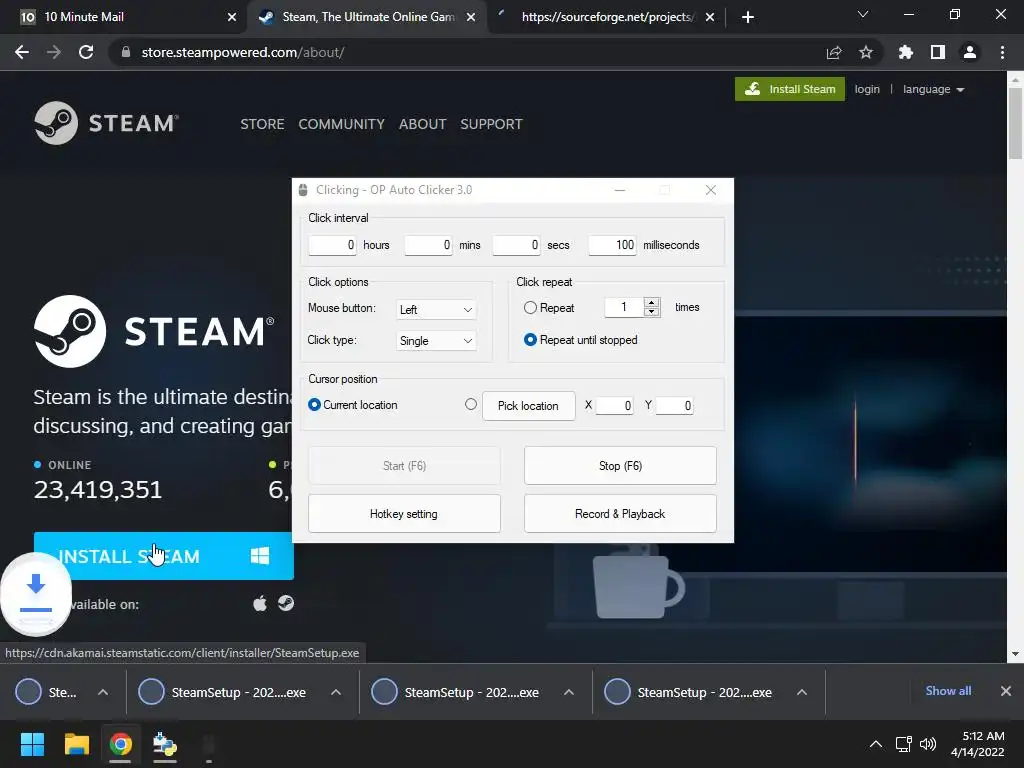Click the installer icon in the taskbar

click(x=165, y=744)
